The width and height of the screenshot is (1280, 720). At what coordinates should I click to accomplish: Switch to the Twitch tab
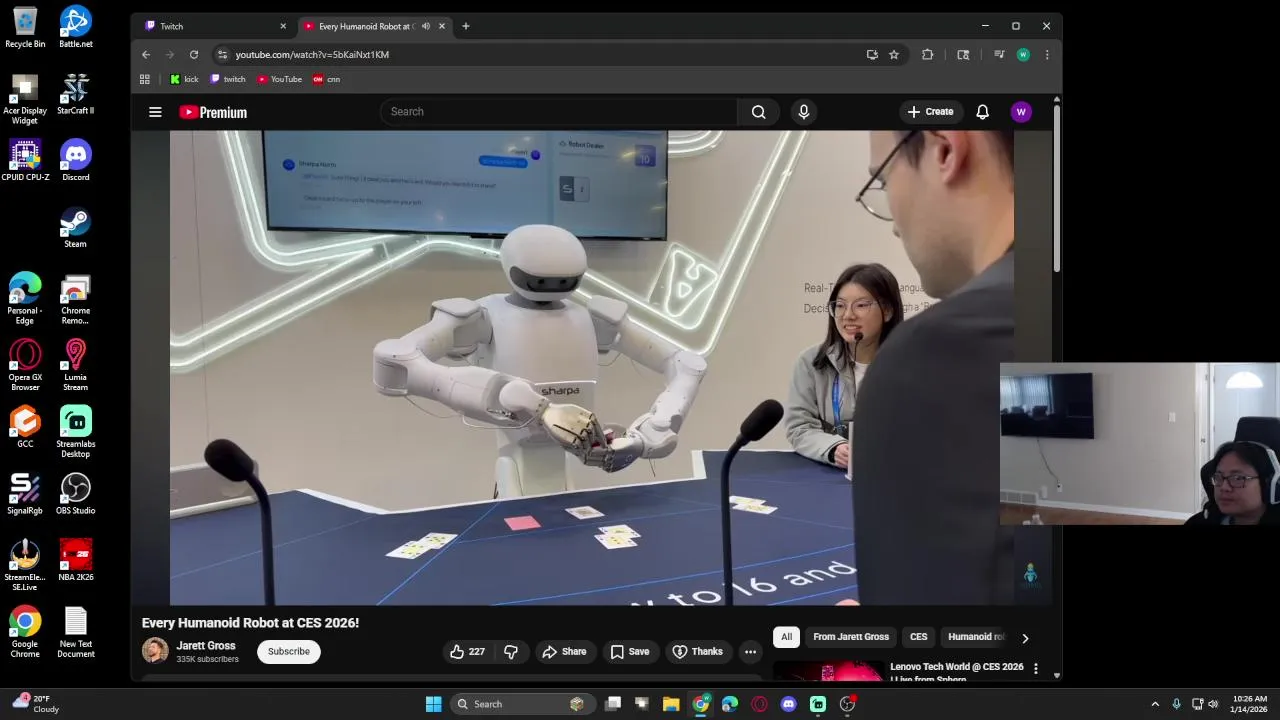pos(212,26)
